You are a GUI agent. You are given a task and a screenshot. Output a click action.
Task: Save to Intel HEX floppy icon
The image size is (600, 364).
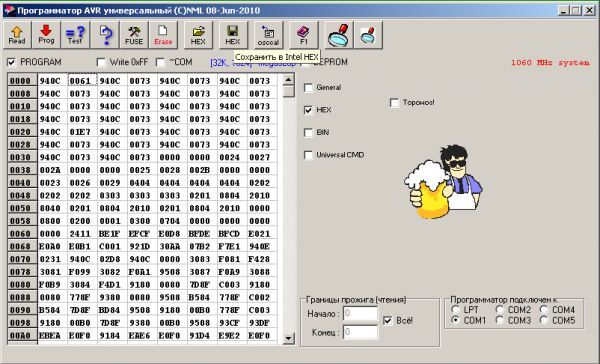233,35
